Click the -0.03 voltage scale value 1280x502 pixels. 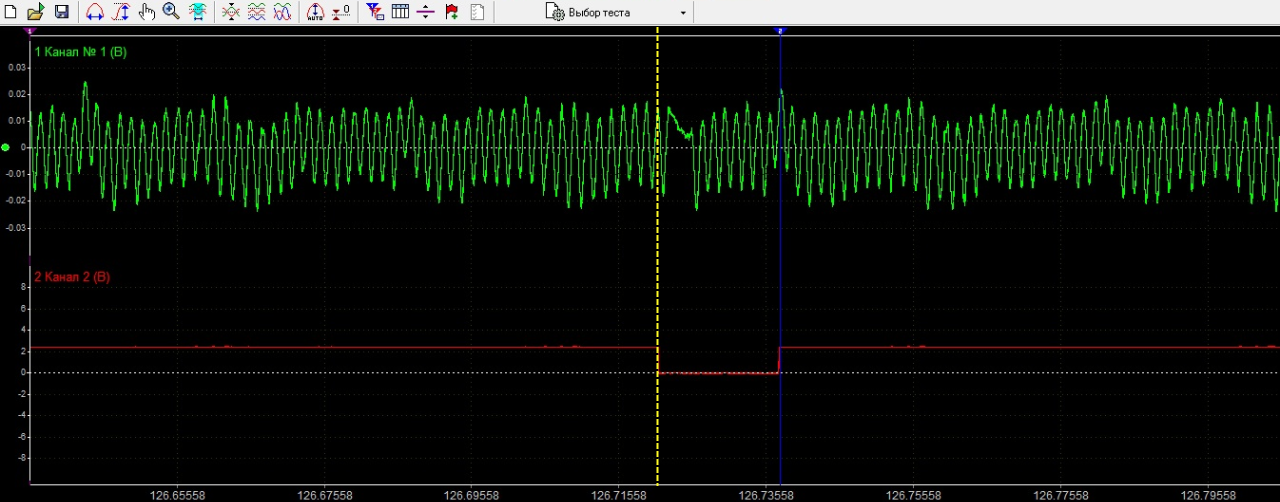(x=15, y=228)
